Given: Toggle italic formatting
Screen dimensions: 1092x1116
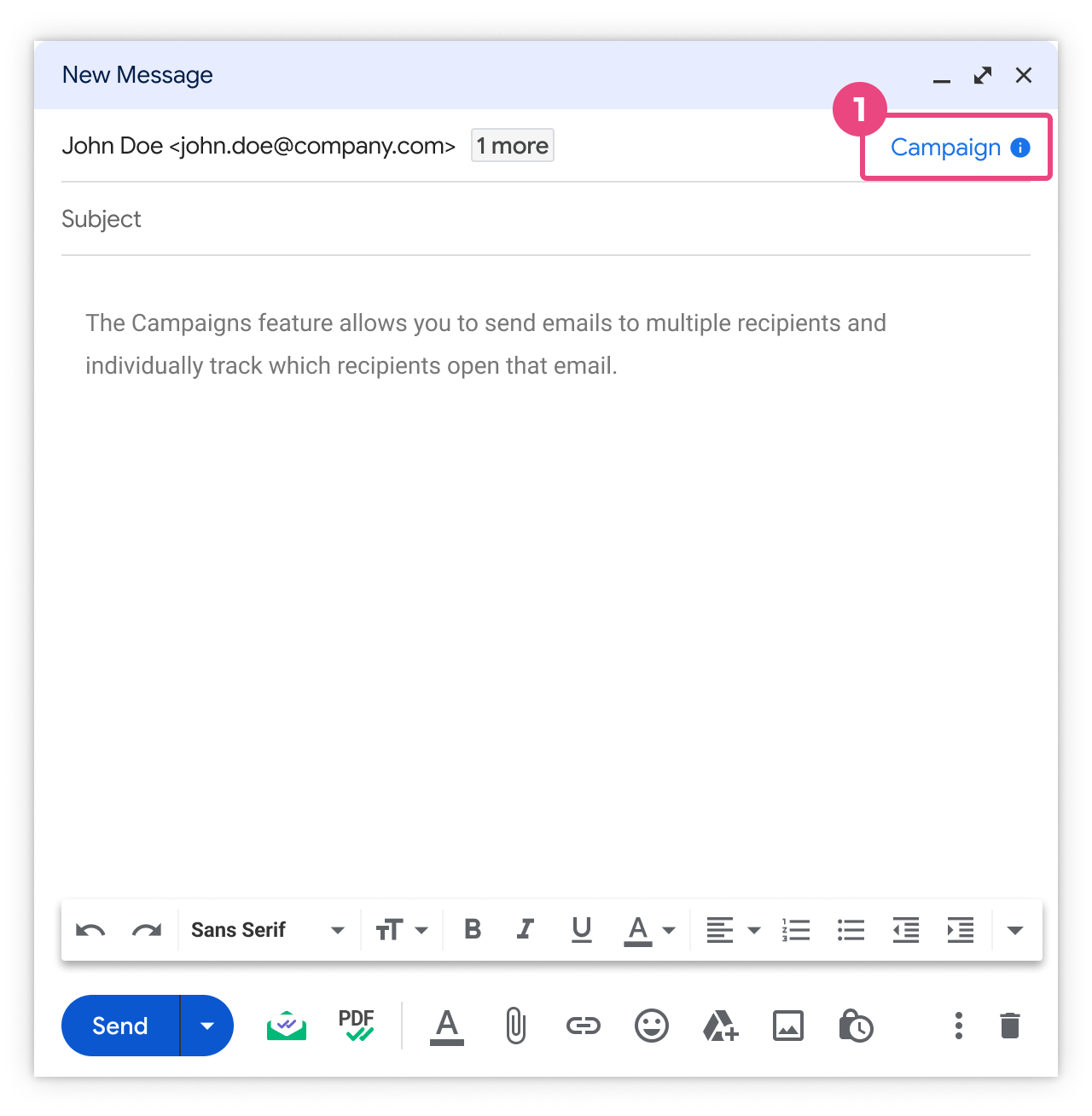Looking at the screenshot, I should pos(526,929).
